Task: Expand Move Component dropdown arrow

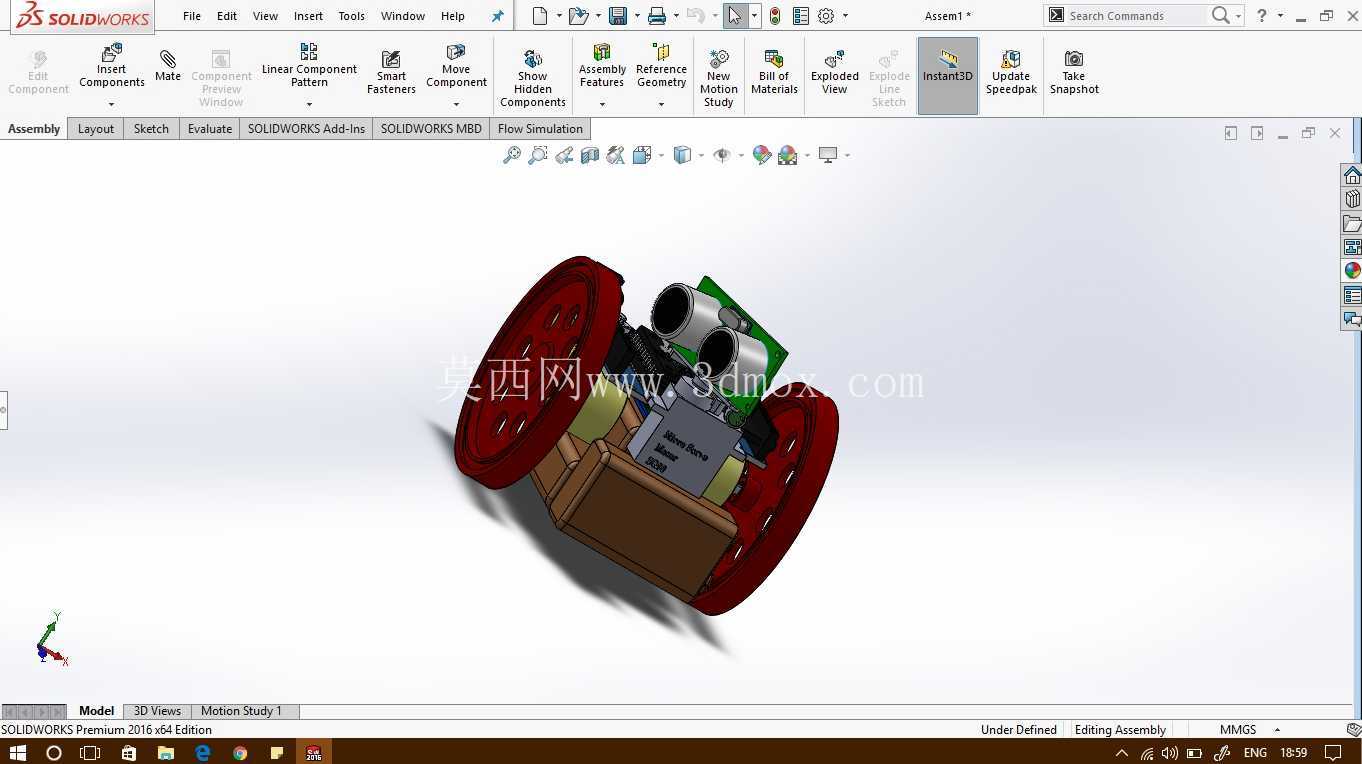Action: tap(456, 104)
